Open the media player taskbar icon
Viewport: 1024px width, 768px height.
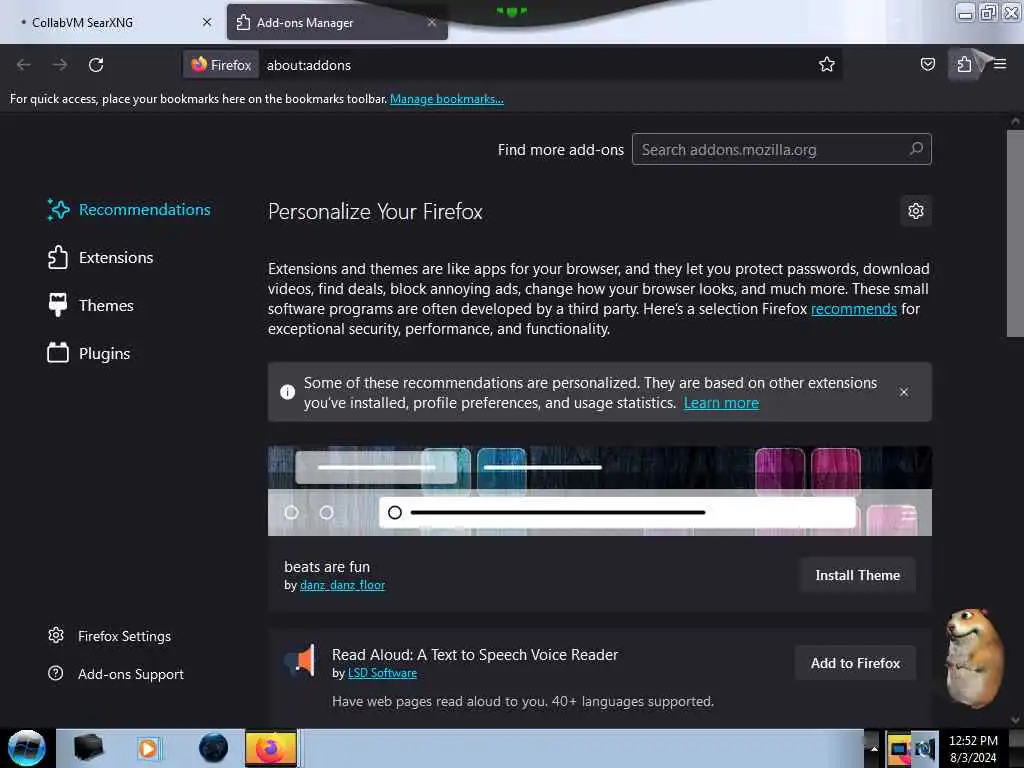(148, 748)
